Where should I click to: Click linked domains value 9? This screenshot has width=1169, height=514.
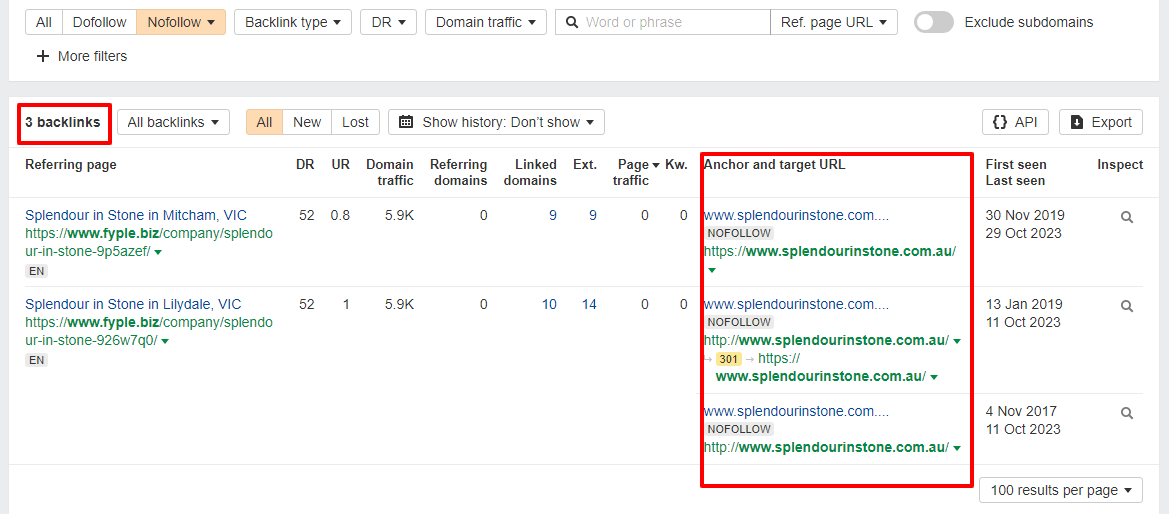pyautogui.click(x=552, y=216)
